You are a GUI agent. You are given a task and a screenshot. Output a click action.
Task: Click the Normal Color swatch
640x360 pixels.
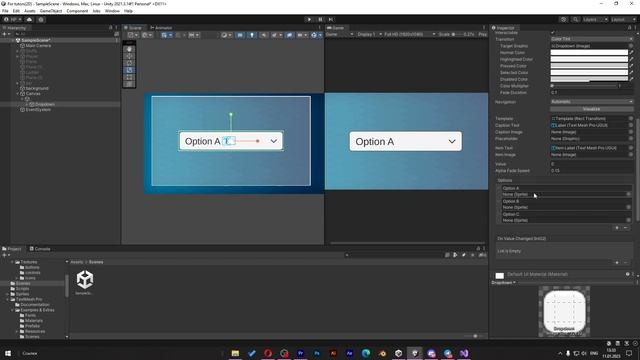pyautogui.click(x=589, y=52)
